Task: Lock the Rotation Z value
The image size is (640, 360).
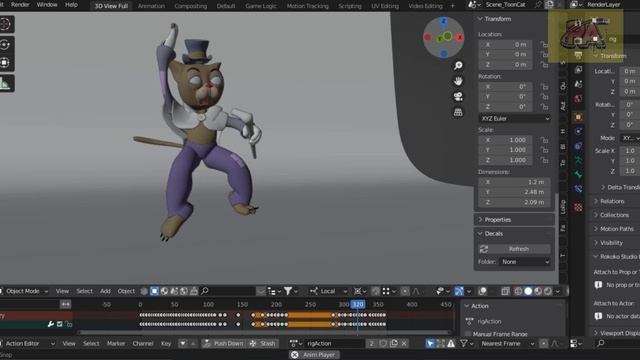Action: coord(544,107)
